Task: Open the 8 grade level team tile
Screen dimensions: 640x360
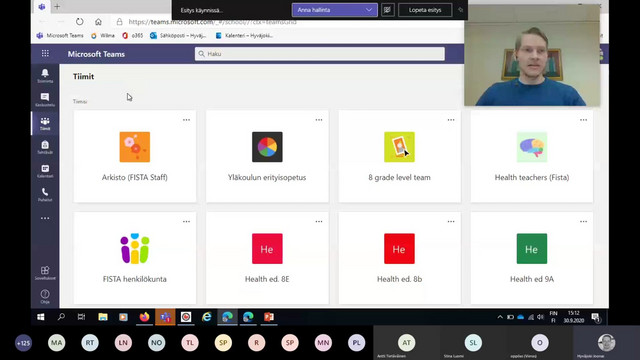Action: pyautogui.click(x=400, y=156)
